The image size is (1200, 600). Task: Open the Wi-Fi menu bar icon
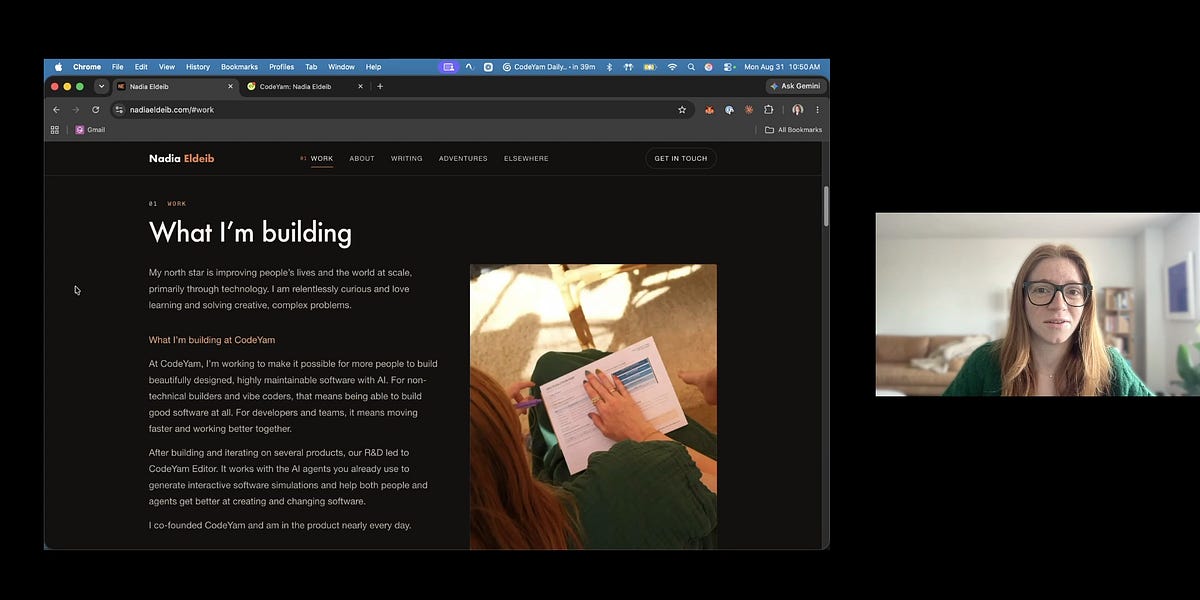click(672, 67)
